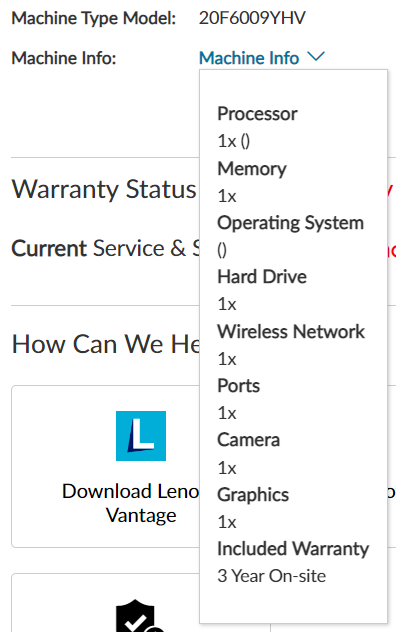Collapse the Machine Info chevron arrow

tap(316, 56)
